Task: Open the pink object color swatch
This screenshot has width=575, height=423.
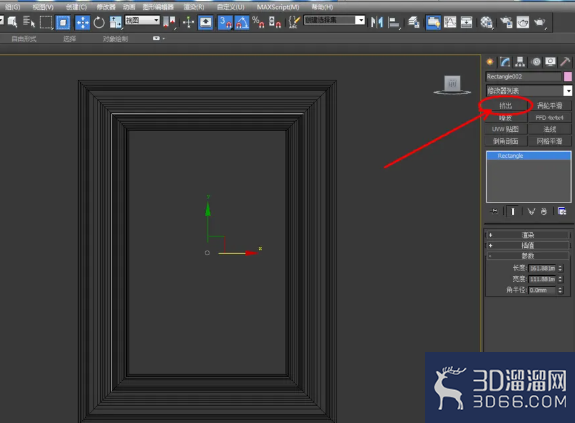Action: click(568, 77)
